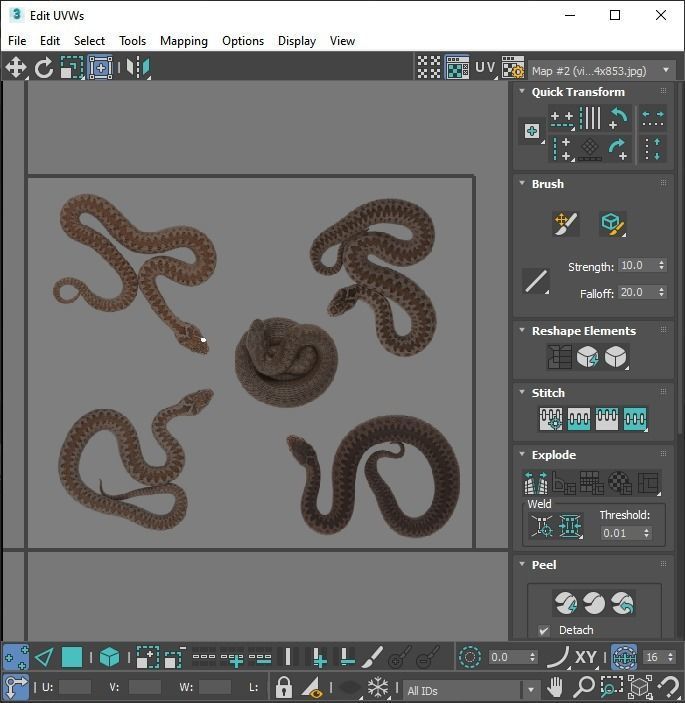The image size is (685, 703).
Task: Click the W coordinate input field
Action: coord(215,687)
